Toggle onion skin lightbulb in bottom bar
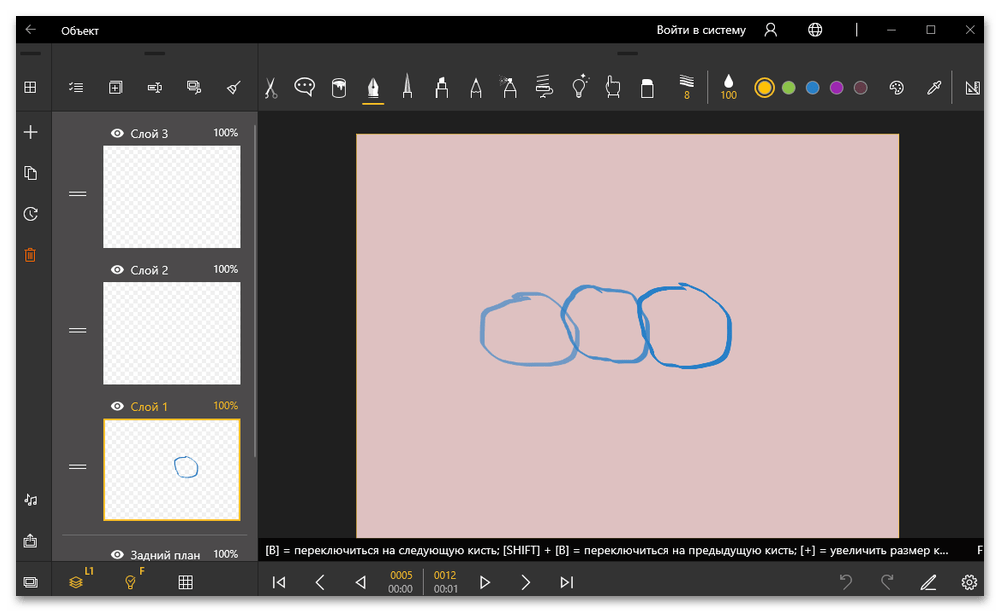Viewport: 1000px width, 612px height. tap(129, 582)
